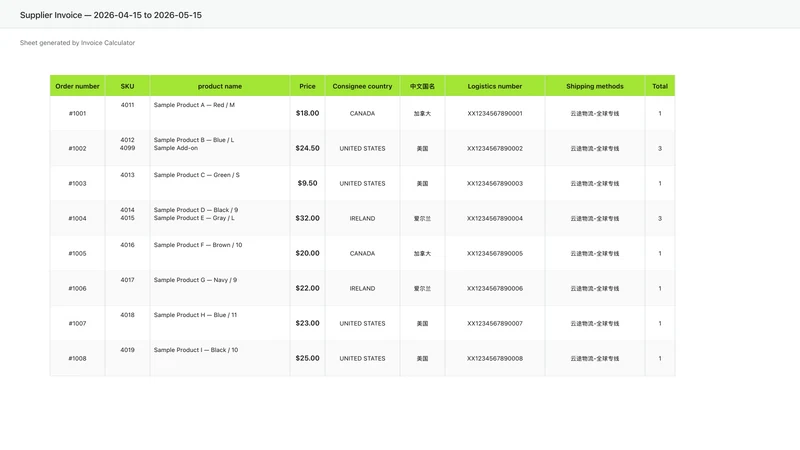Select order number #1007 cell
Viewport: 800px width, 450px height.
point(78,323)
